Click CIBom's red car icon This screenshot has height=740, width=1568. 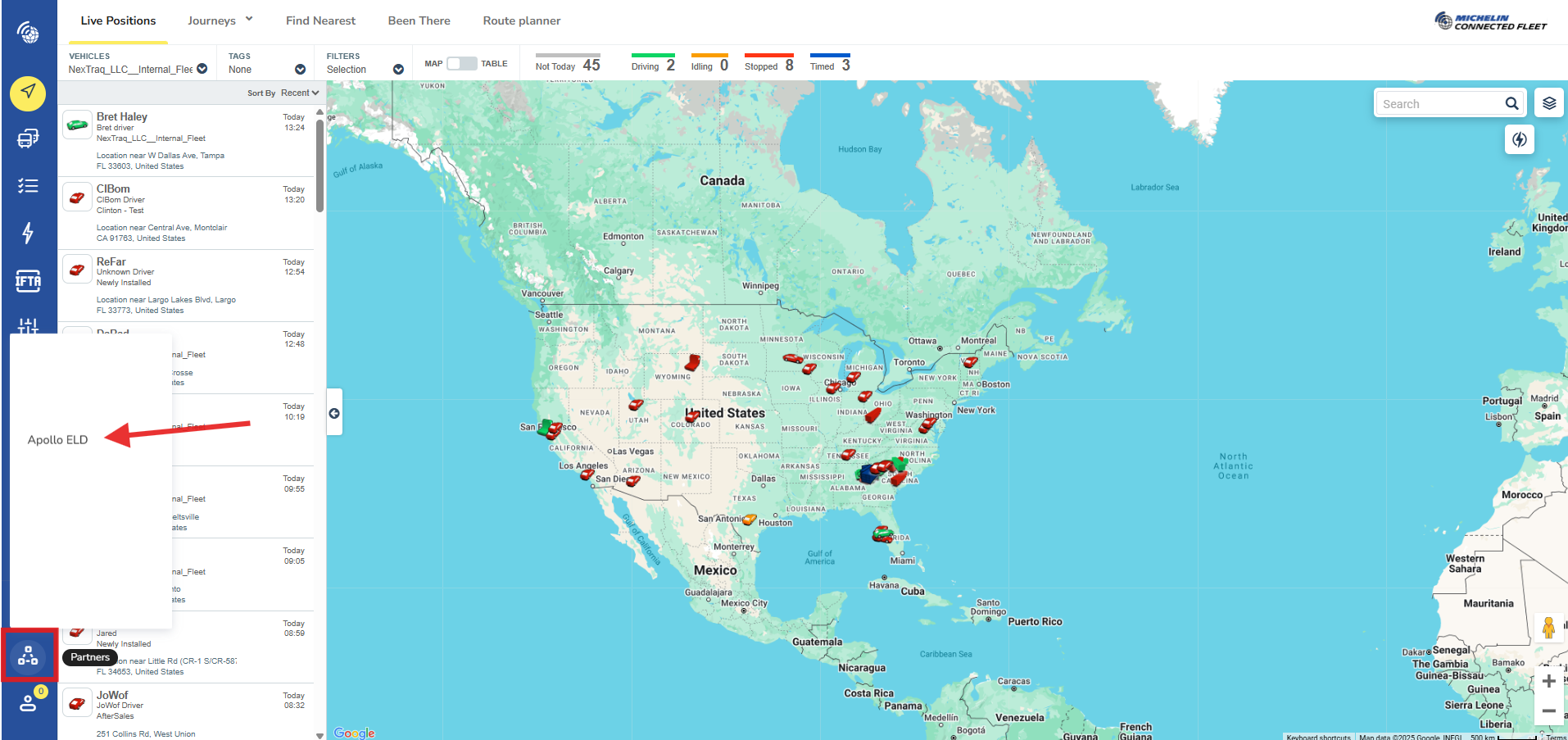[x=77, y=197]
